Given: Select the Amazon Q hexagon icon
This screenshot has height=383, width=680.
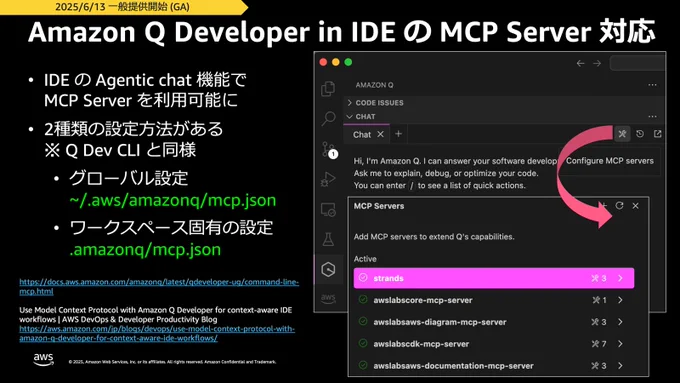Looking at the screenshot, I should click(328, 269).
